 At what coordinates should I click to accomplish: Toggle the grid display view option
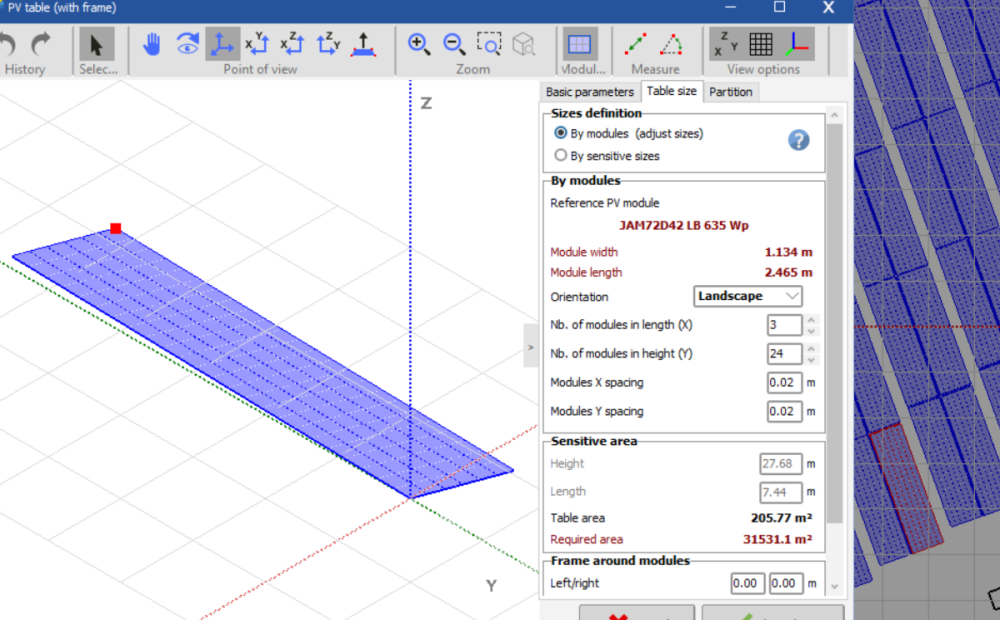pos(761,44)
